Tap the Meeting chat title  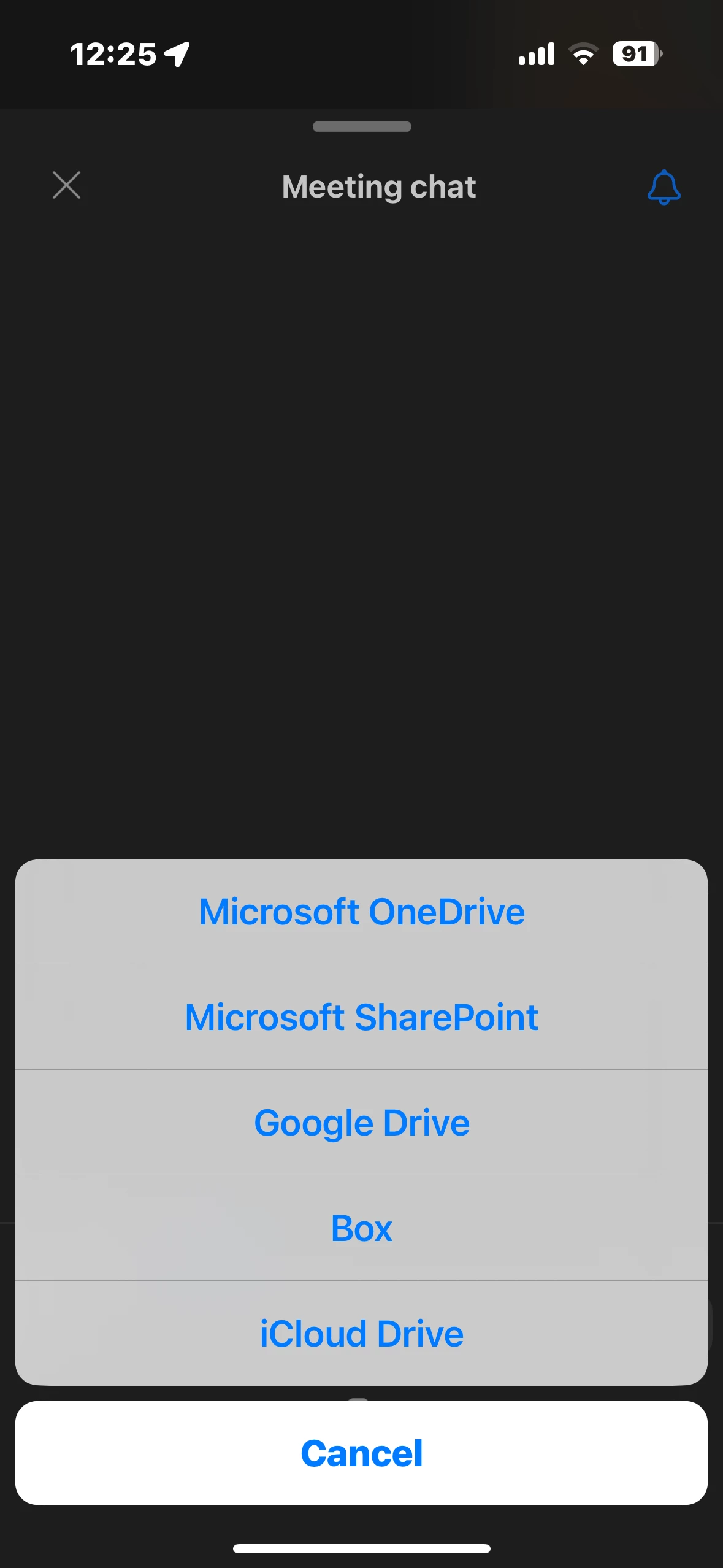378,186
